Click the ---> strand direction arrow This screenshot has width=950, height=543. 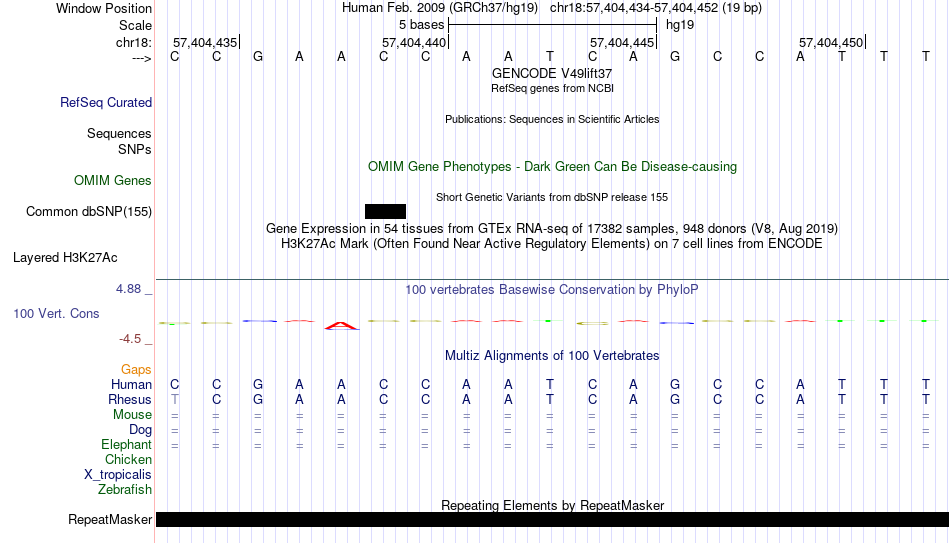(x=141, y=58)
